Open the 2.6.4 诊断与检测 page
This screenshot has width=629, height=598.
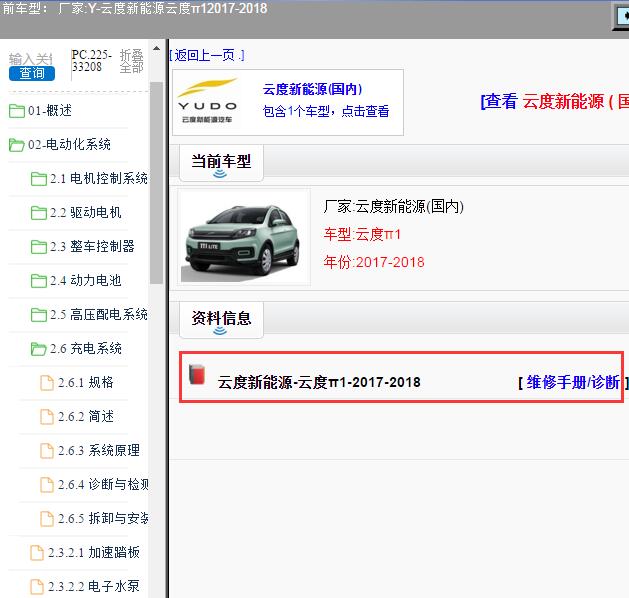(x=103, y=484)
